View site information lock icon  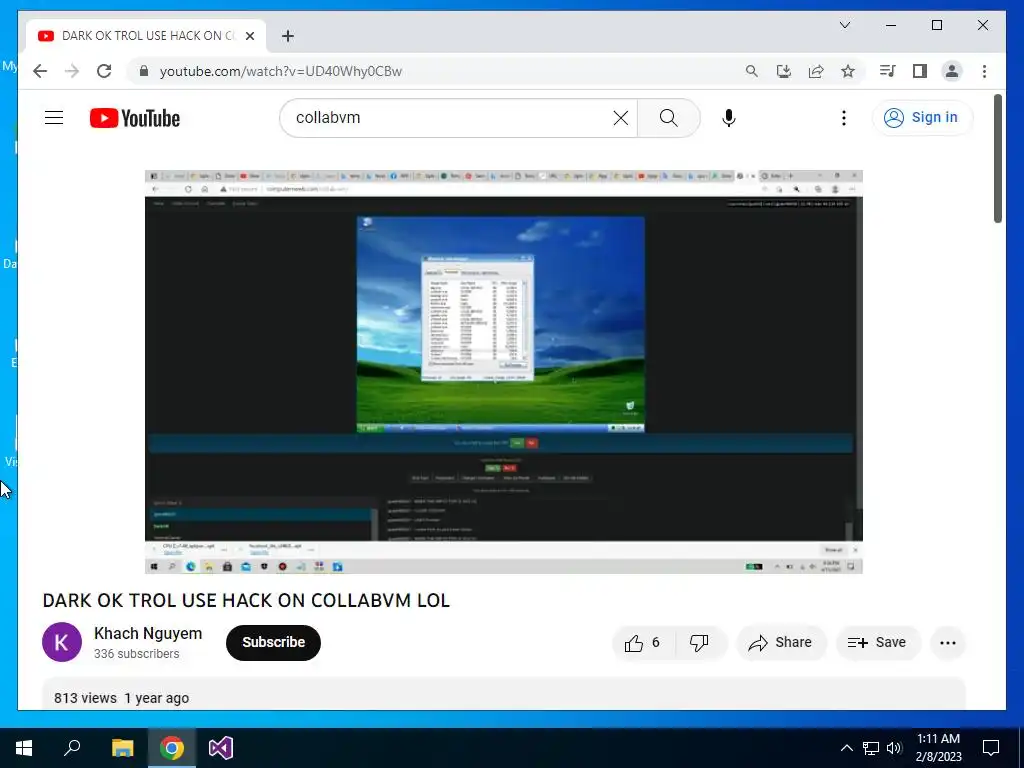pyautogui.click(x=144, y=71)
